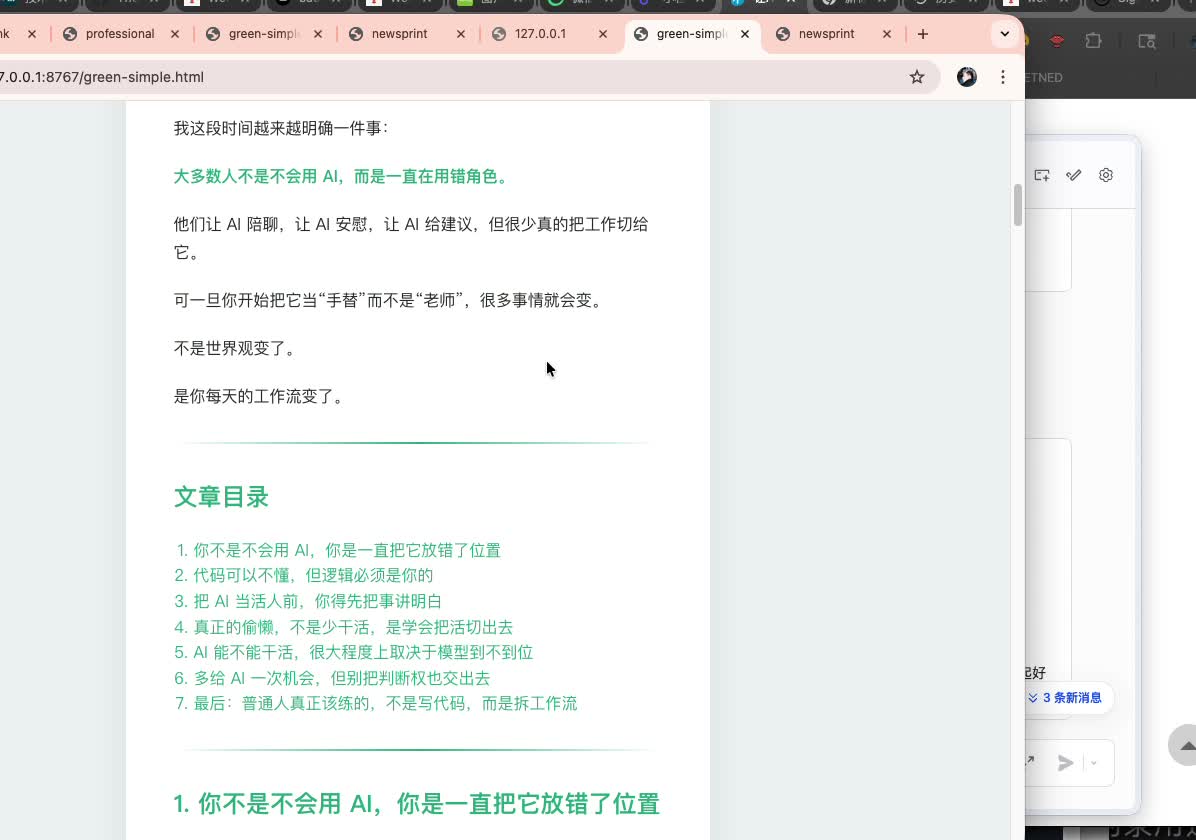
Task: Open settings via the gear icon
Action: 1106,175
